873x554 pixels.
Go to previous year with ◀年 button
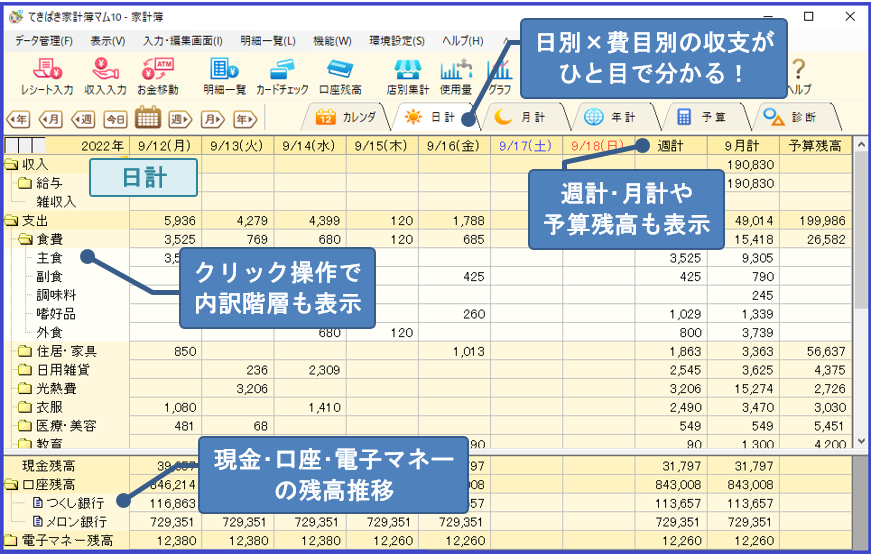(18, 119)
